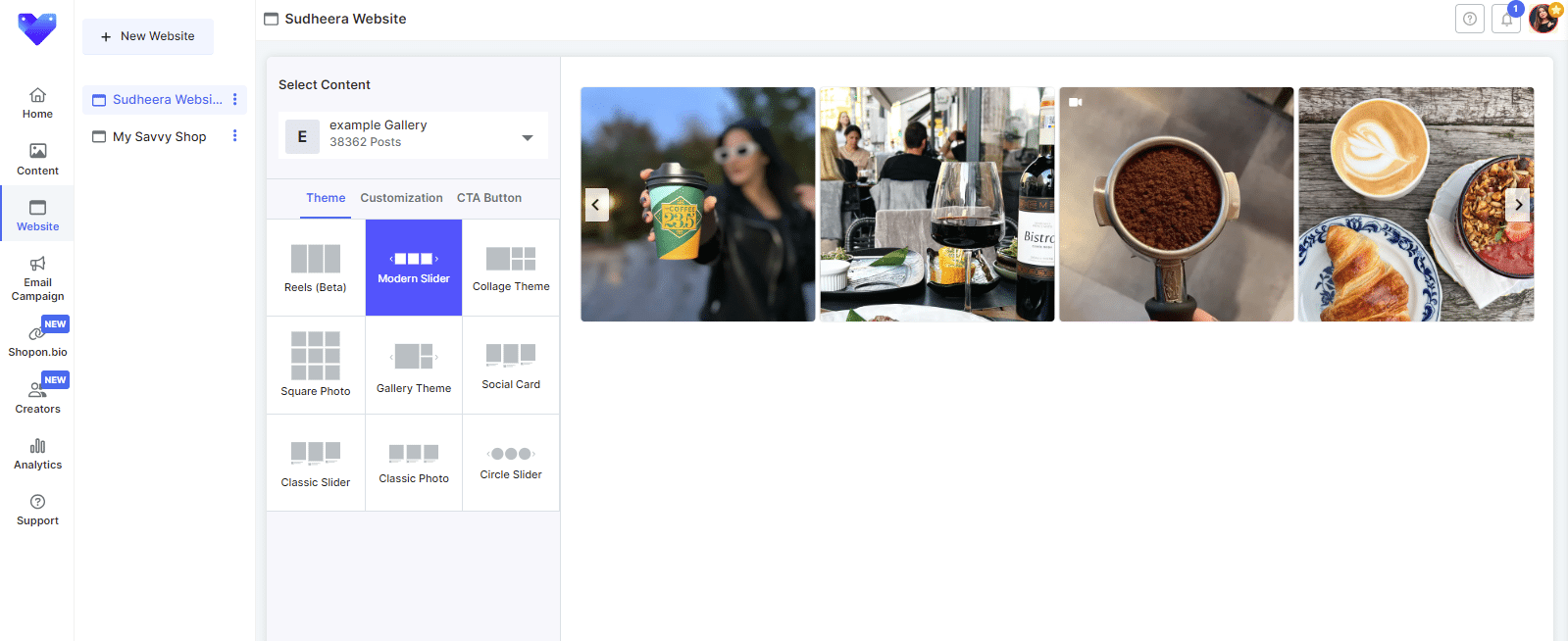Image resolution: width=1568 pixels, height=641 pixels.
Task: Click the notifications bell icon
Action: point(1506,19)
